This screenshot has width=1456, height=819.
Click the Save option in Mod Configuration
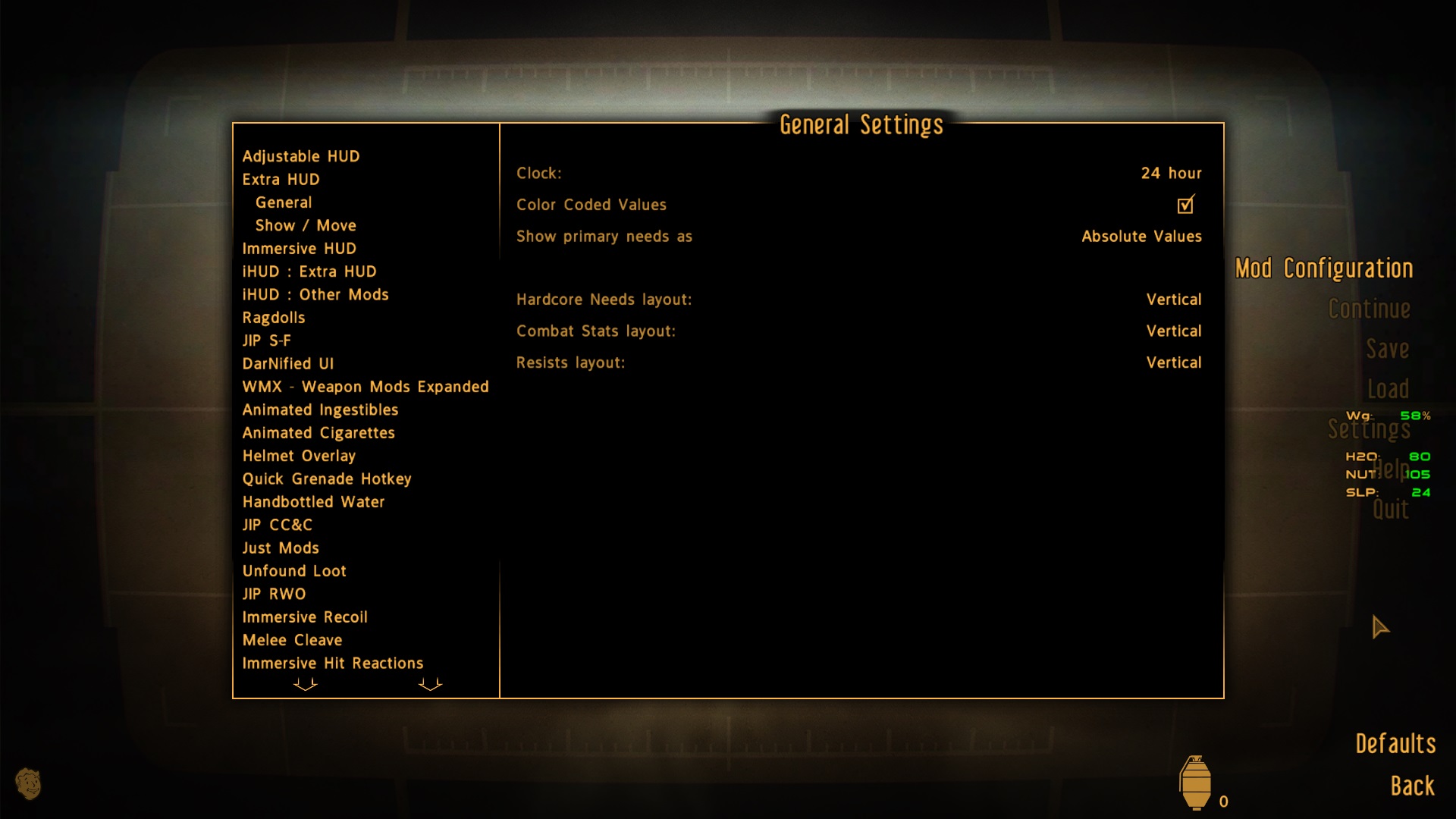click(1388, 348)
